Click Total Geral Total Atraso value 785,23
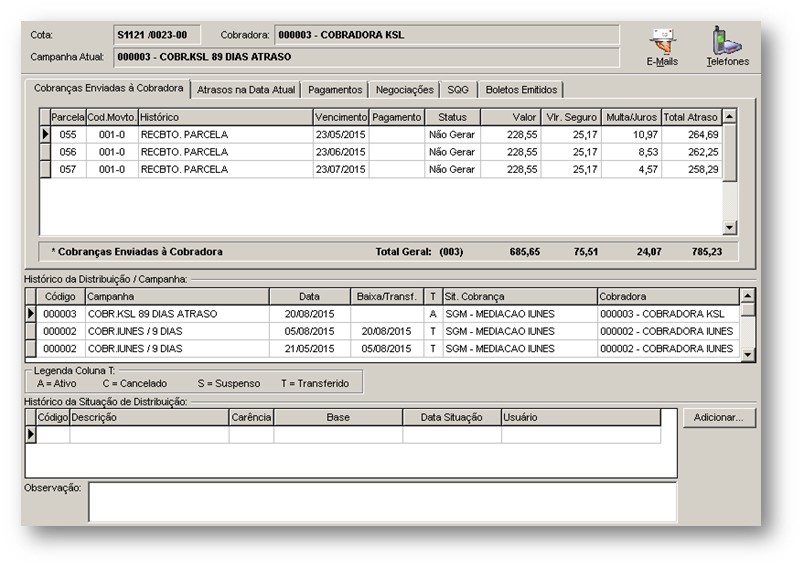Viewport: 803px width, 568px height. [707, 251]
